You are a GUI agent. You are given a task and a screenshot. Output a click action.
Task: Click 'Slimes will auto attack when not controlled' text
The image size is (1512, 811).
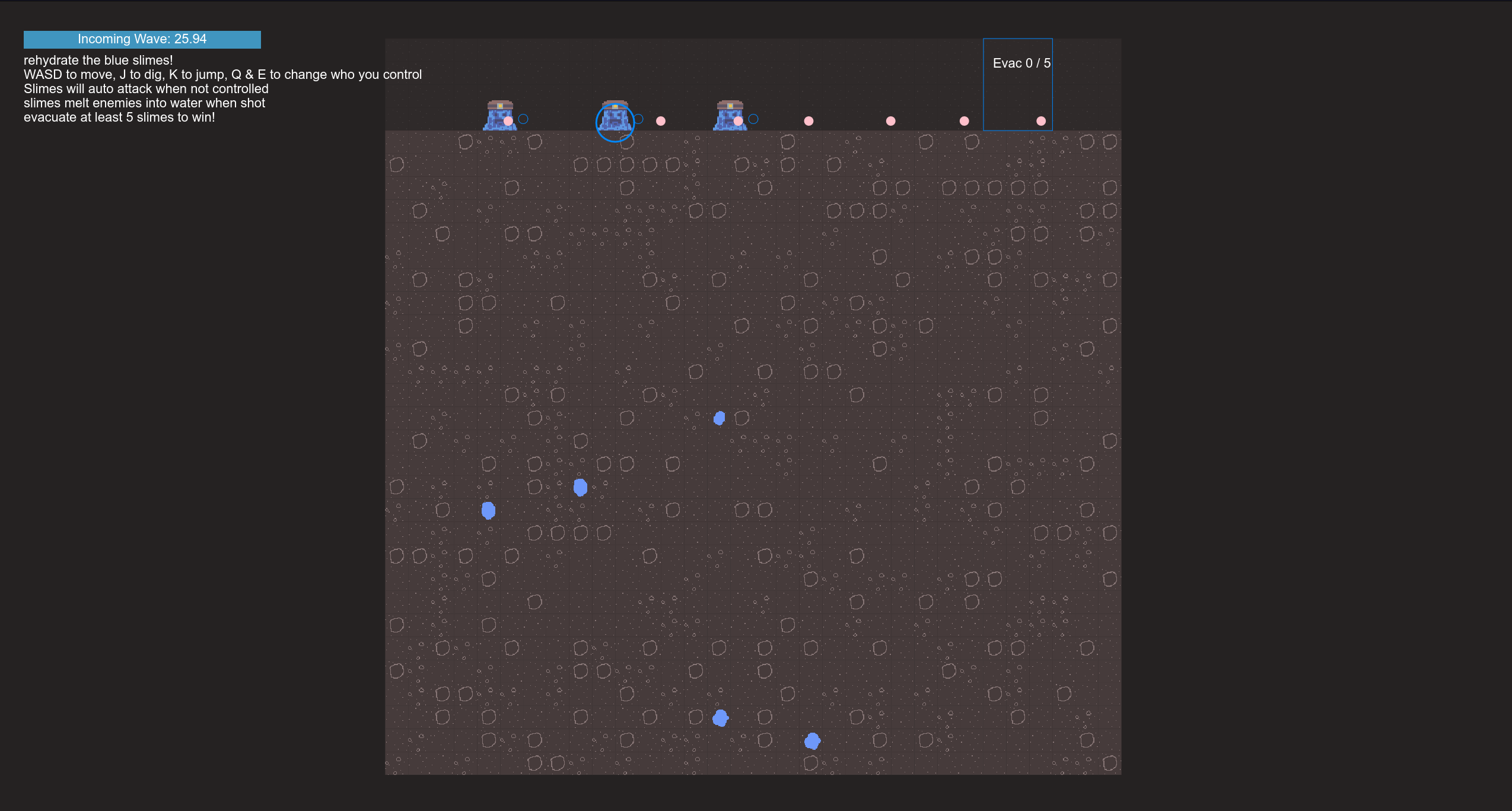click(146, 89)
